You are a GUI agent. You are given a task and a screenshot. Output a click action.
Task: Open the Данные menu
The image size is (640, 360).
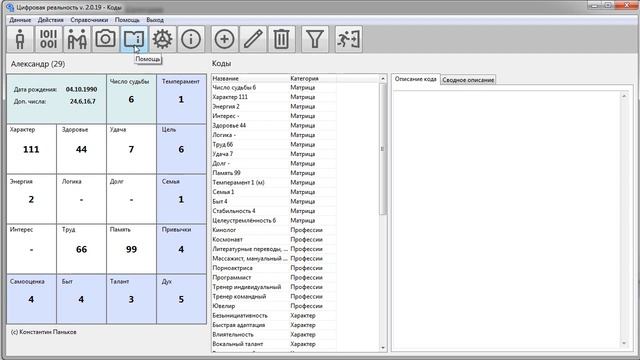pyautogui.click(x=20, y=20)
